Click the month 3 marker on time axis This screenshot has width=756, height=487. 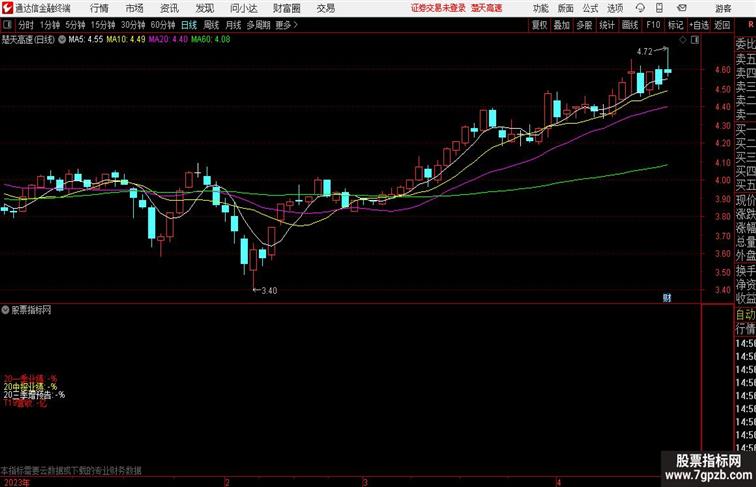[x=365, y=483]
